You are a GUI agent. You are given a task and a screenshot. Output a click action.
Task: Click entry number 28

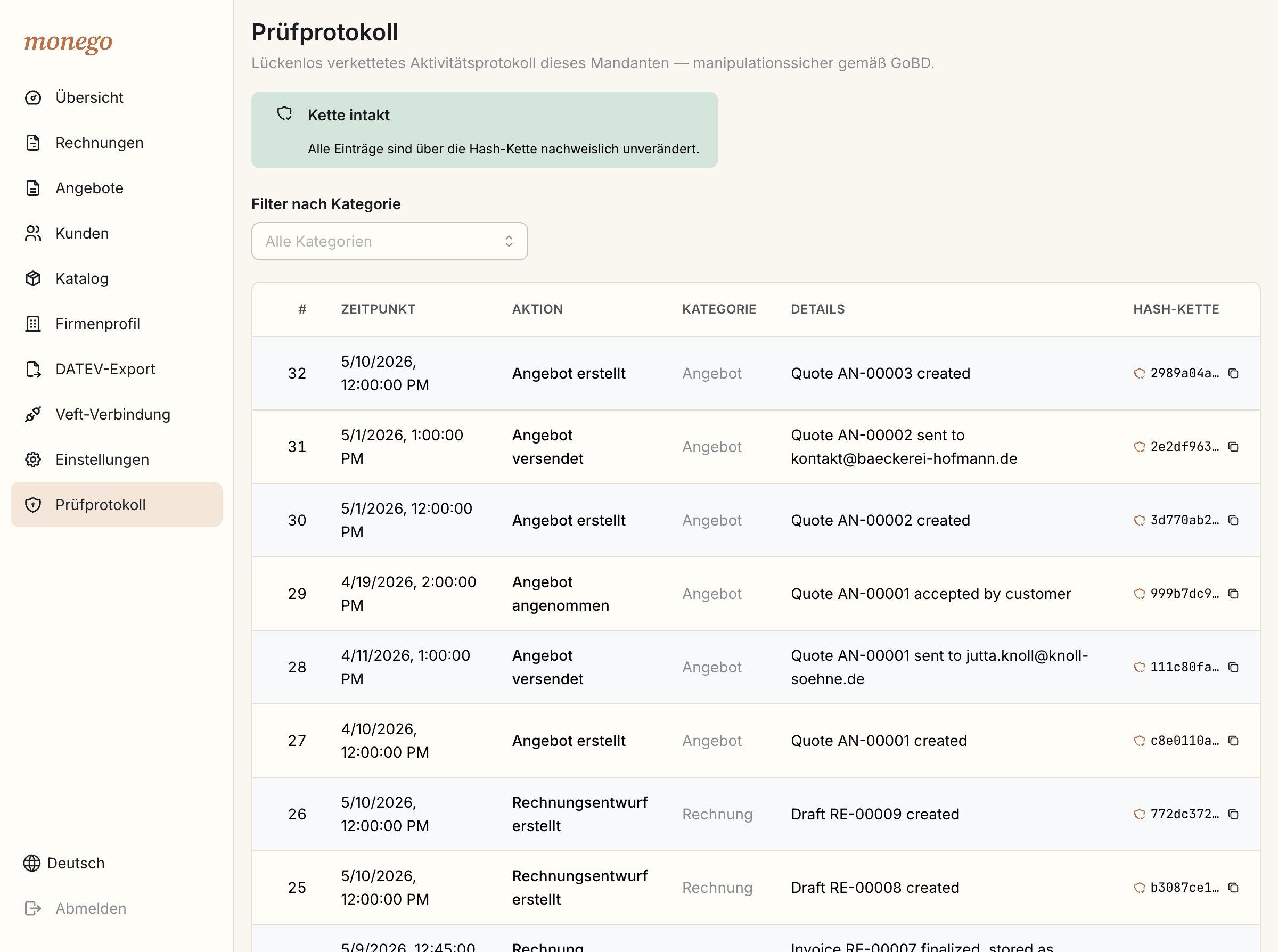click(x=297, y=667)
